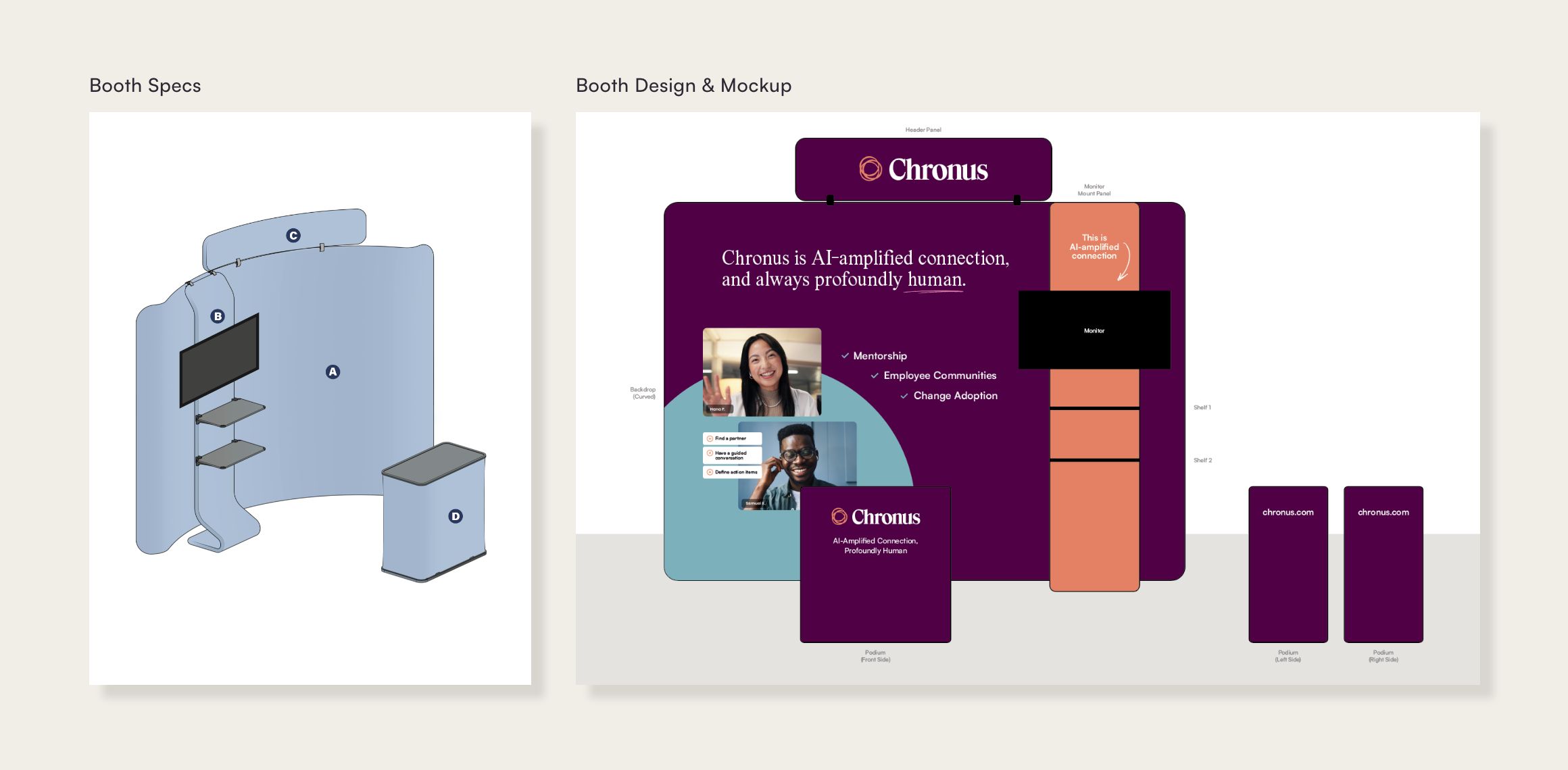Click the checkmark beside Employee Communities

click(875, 376)
